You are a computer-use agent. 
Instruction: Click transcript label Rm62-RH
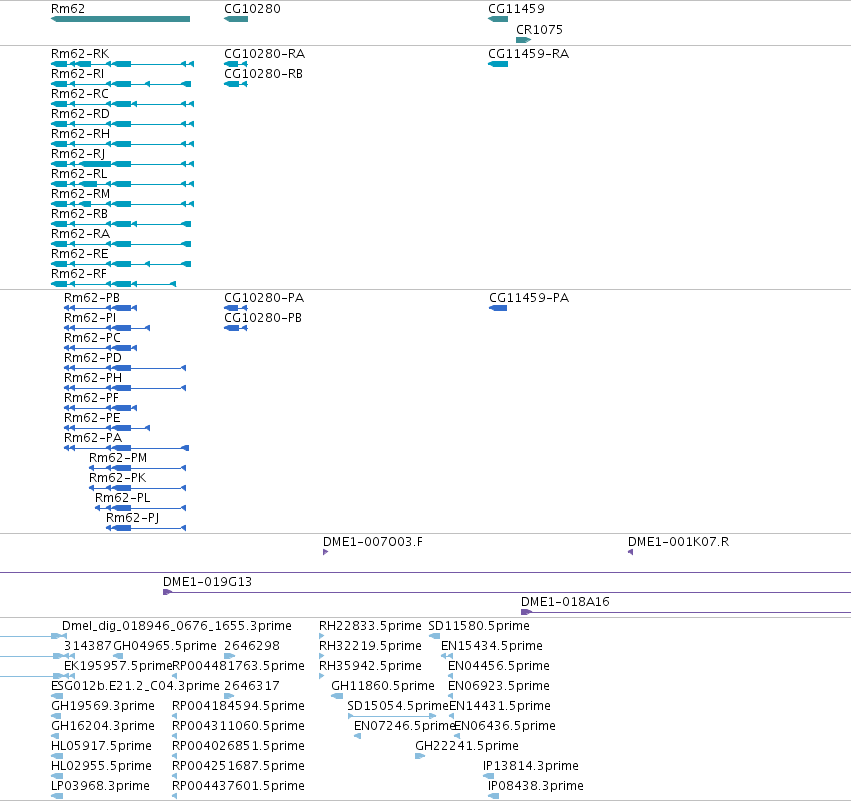click(x=80, y=134)
